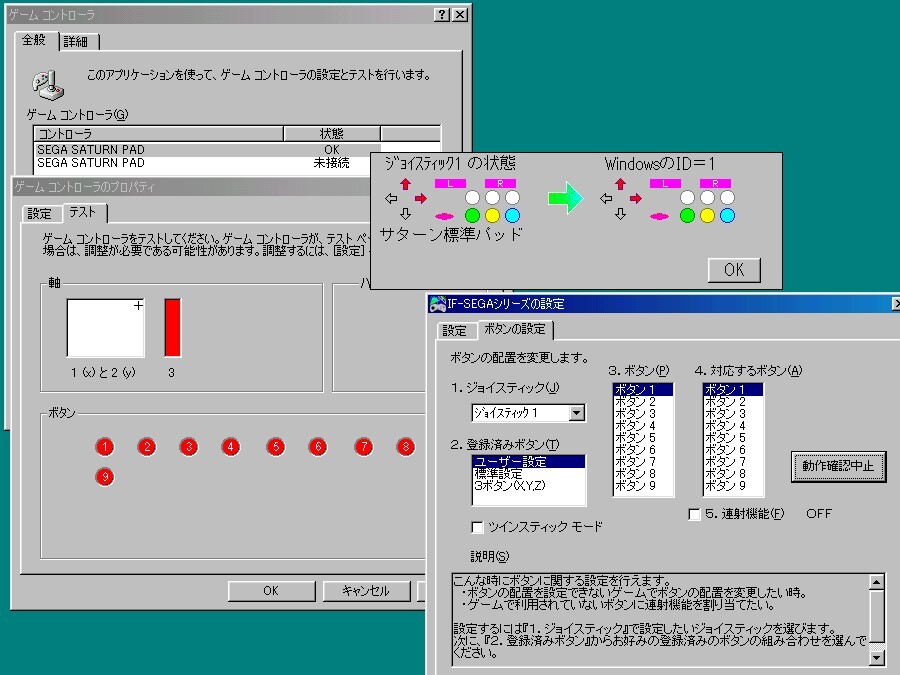Click red button indicator 9 in the test panel

pyautogui.click(x=104, y=478)
